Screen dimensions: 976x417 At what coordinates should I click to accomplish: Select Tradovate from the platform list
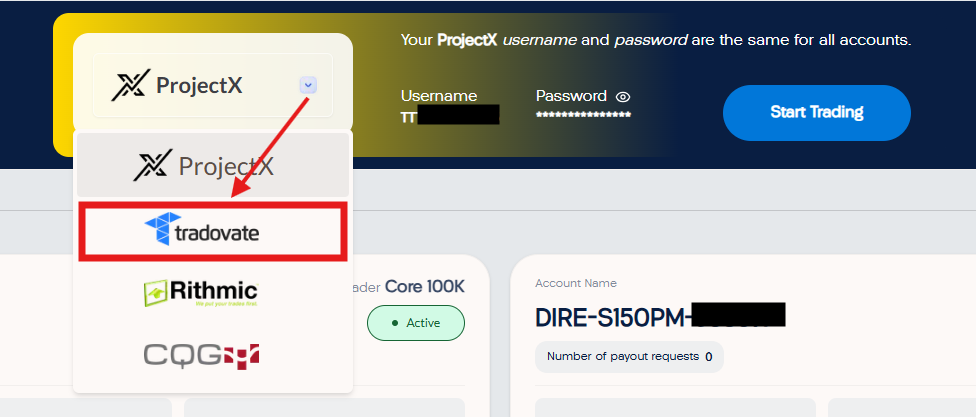tap(213, 232)
